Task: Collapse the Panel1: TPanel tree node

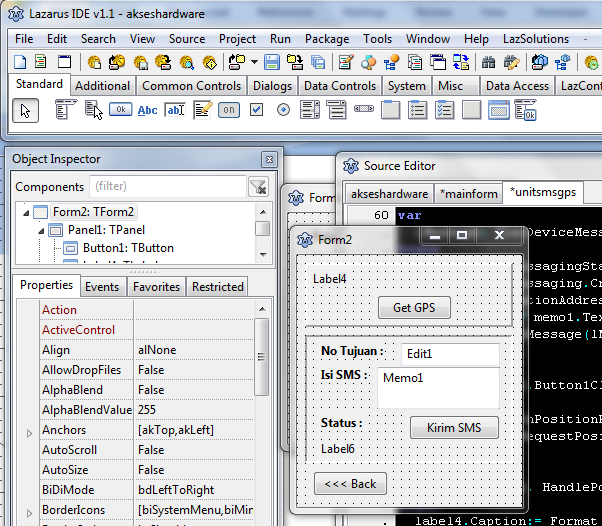Action: [41, 230]
